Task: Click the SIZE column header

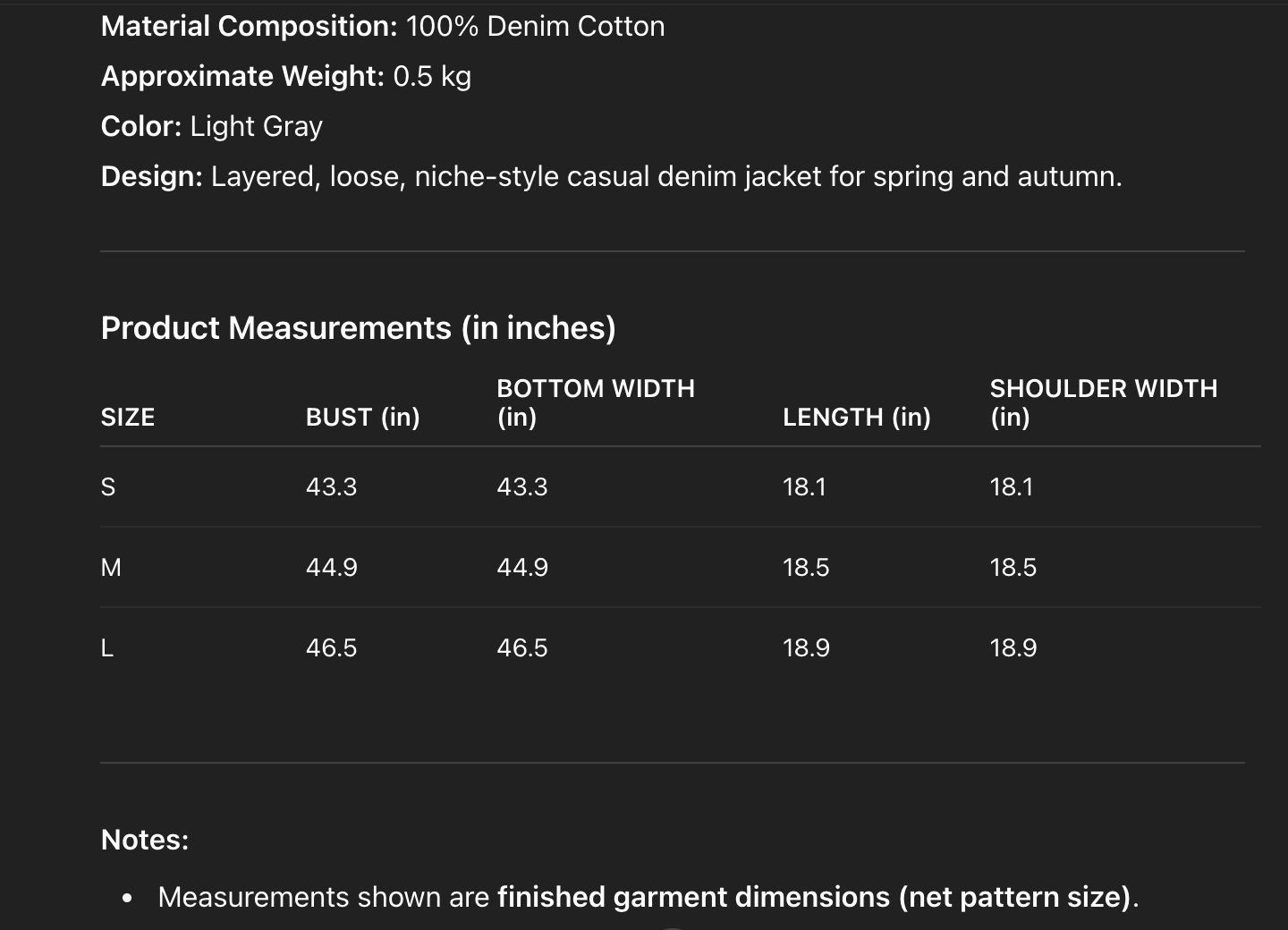Action: [x=128, y=418]
